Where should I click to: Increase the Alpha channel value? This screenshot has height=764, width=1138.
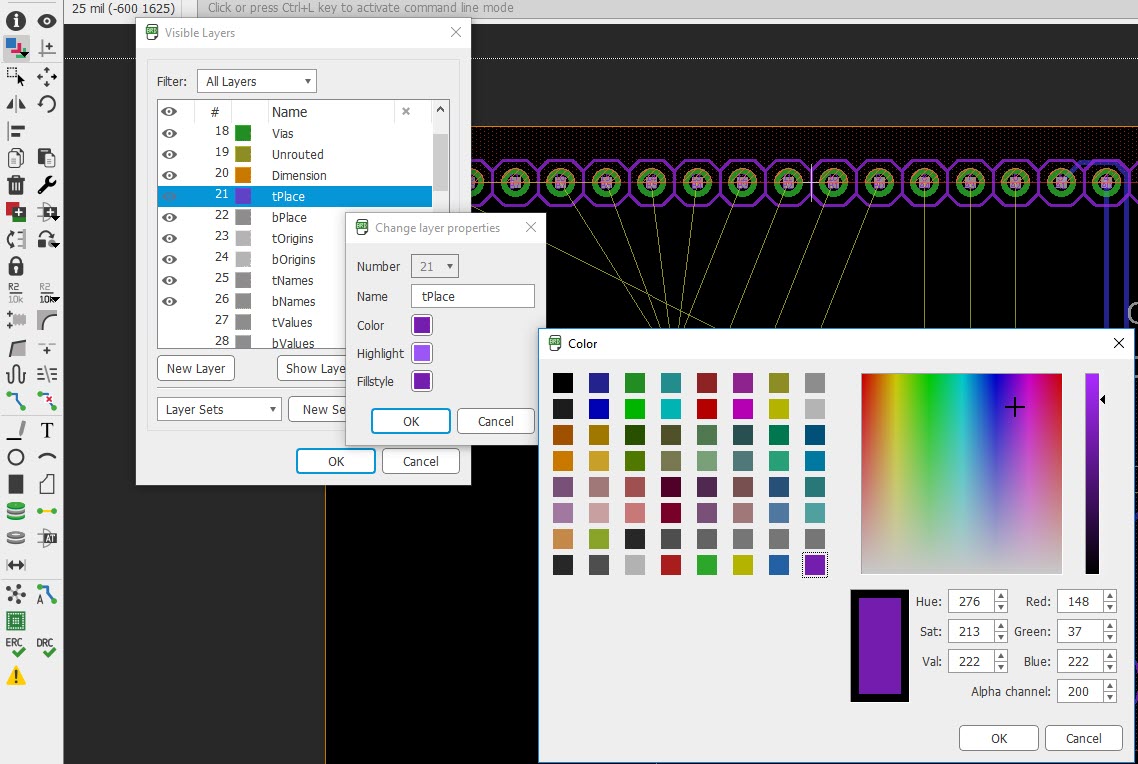pyautogui.click(x=1110, y=686)
